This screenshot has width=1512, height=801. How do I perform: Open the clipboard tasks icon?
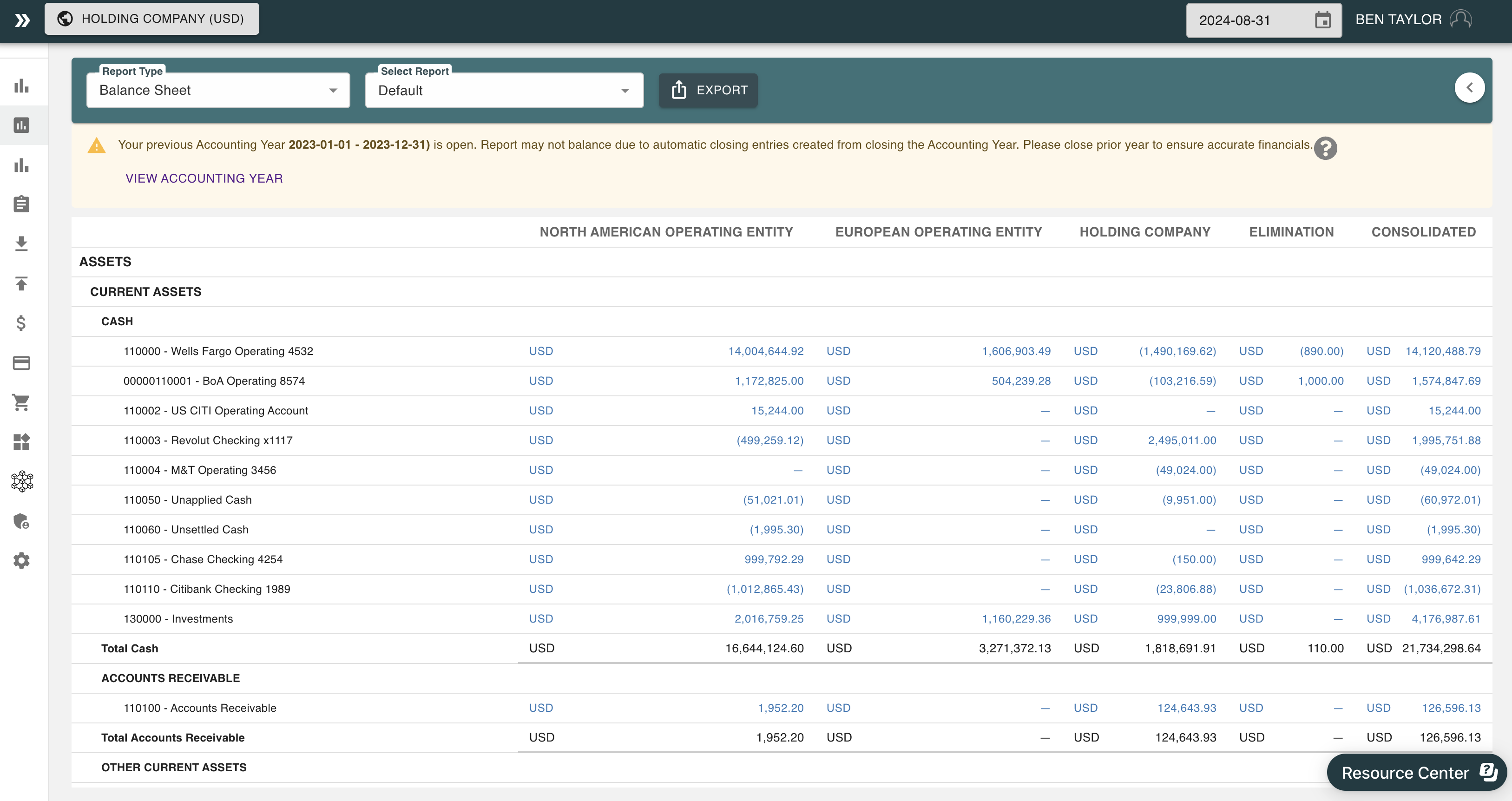tap(22, 204)
